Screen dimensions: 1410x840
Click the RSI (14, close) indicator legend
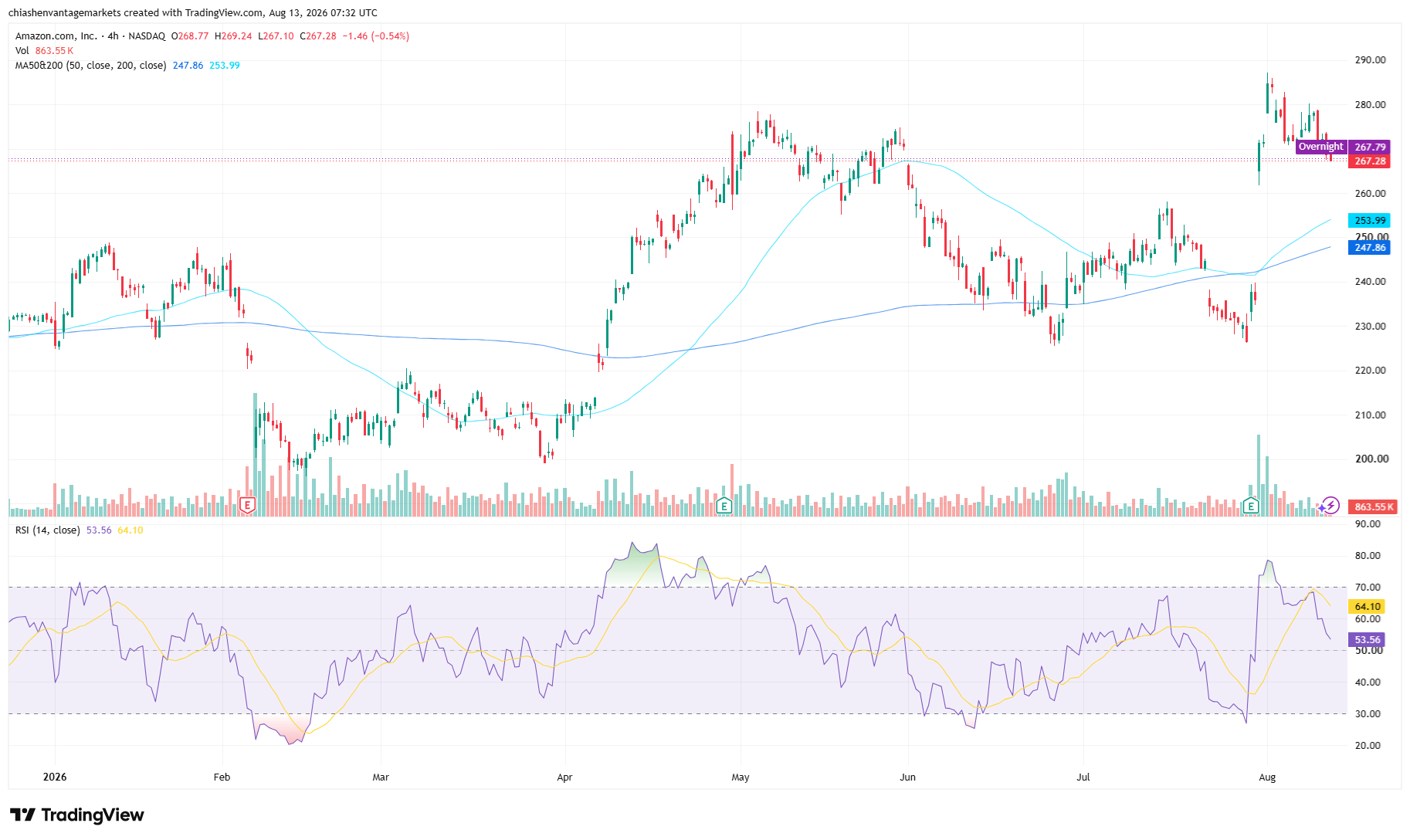47,530
